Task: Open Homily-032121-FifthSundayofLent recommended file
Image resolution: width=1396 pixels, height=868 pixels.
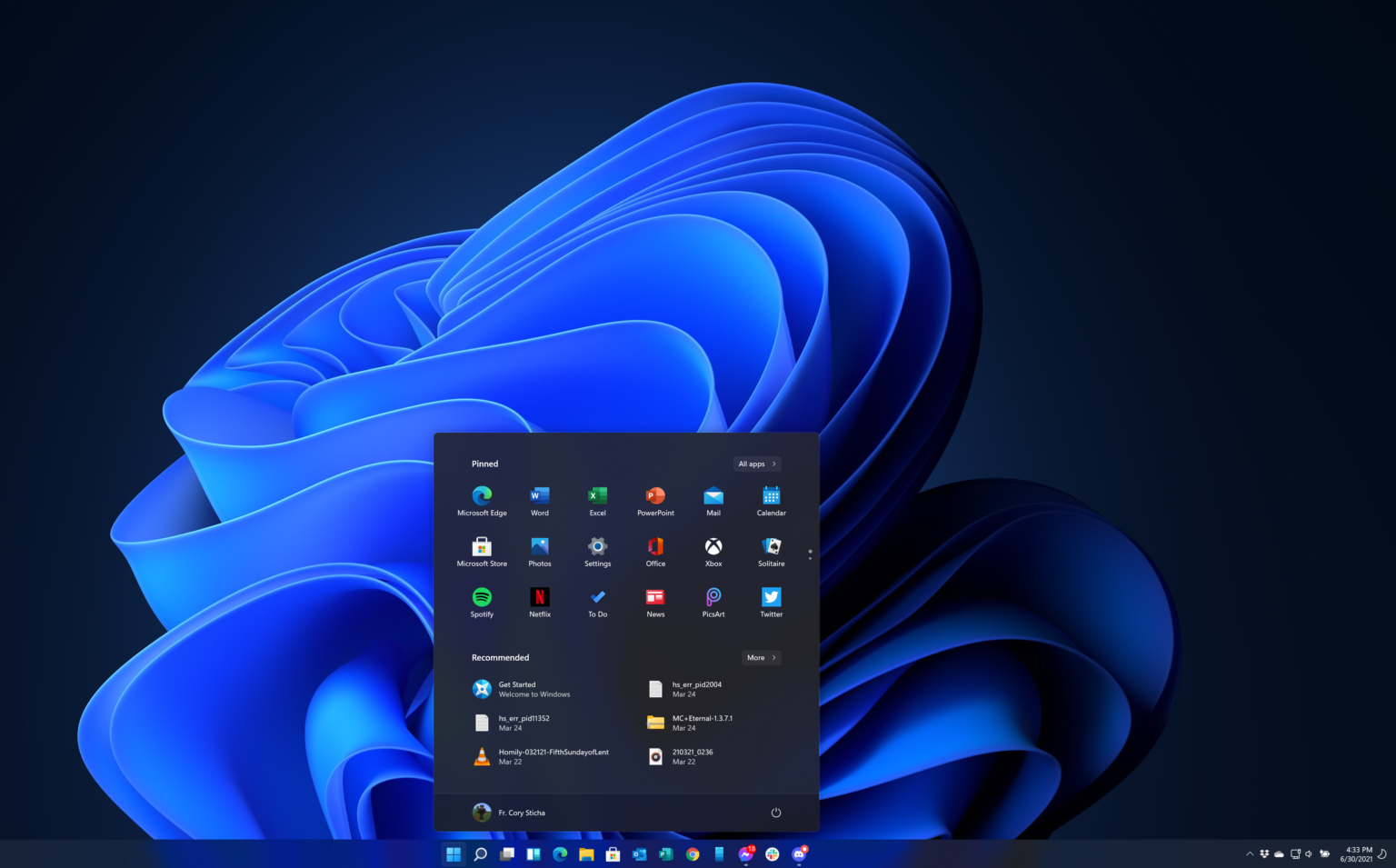Action: pyautogui.click(x=540, y=756)
